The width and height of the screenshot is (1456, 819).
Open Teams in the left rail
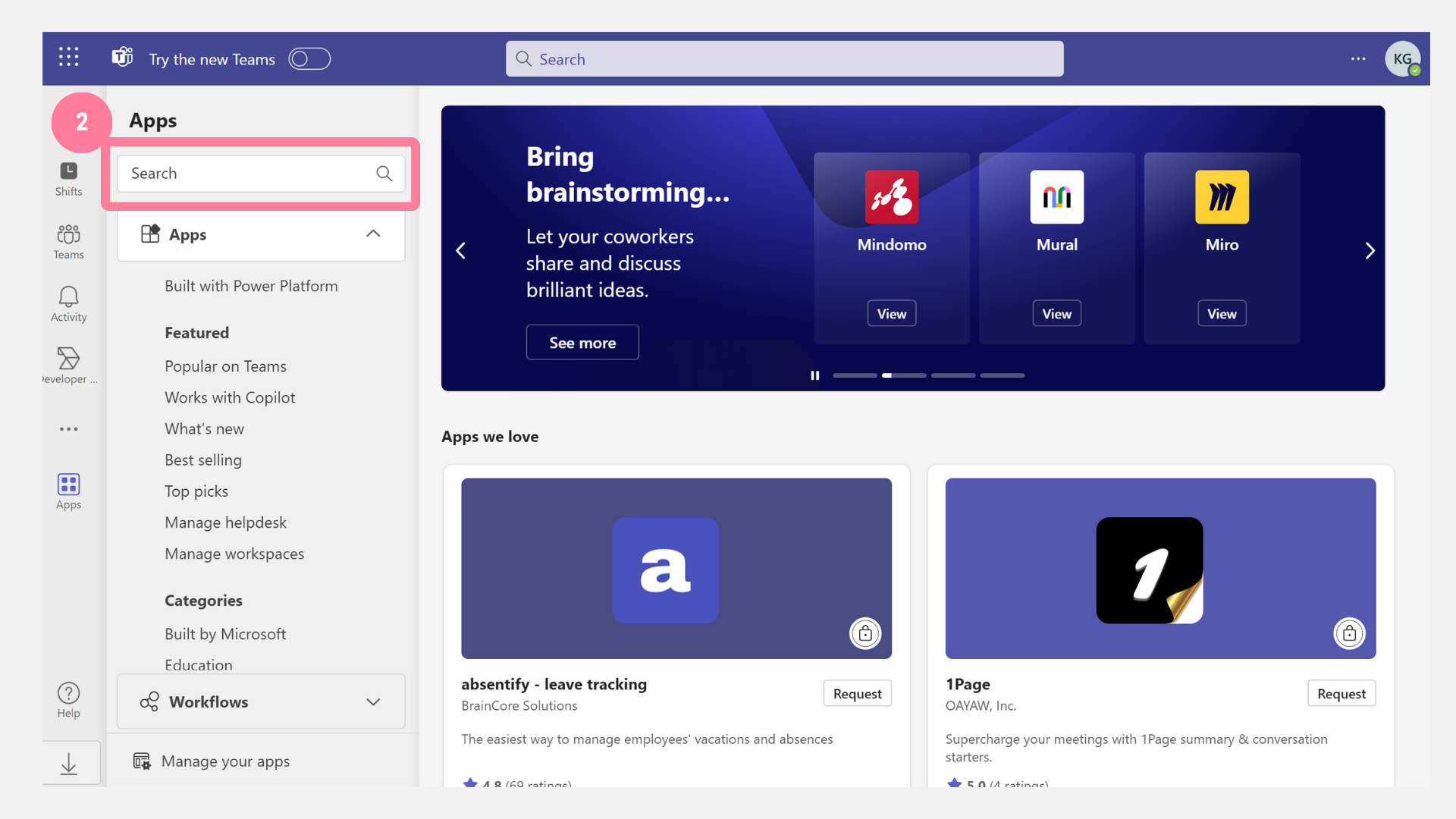[68, 241]
